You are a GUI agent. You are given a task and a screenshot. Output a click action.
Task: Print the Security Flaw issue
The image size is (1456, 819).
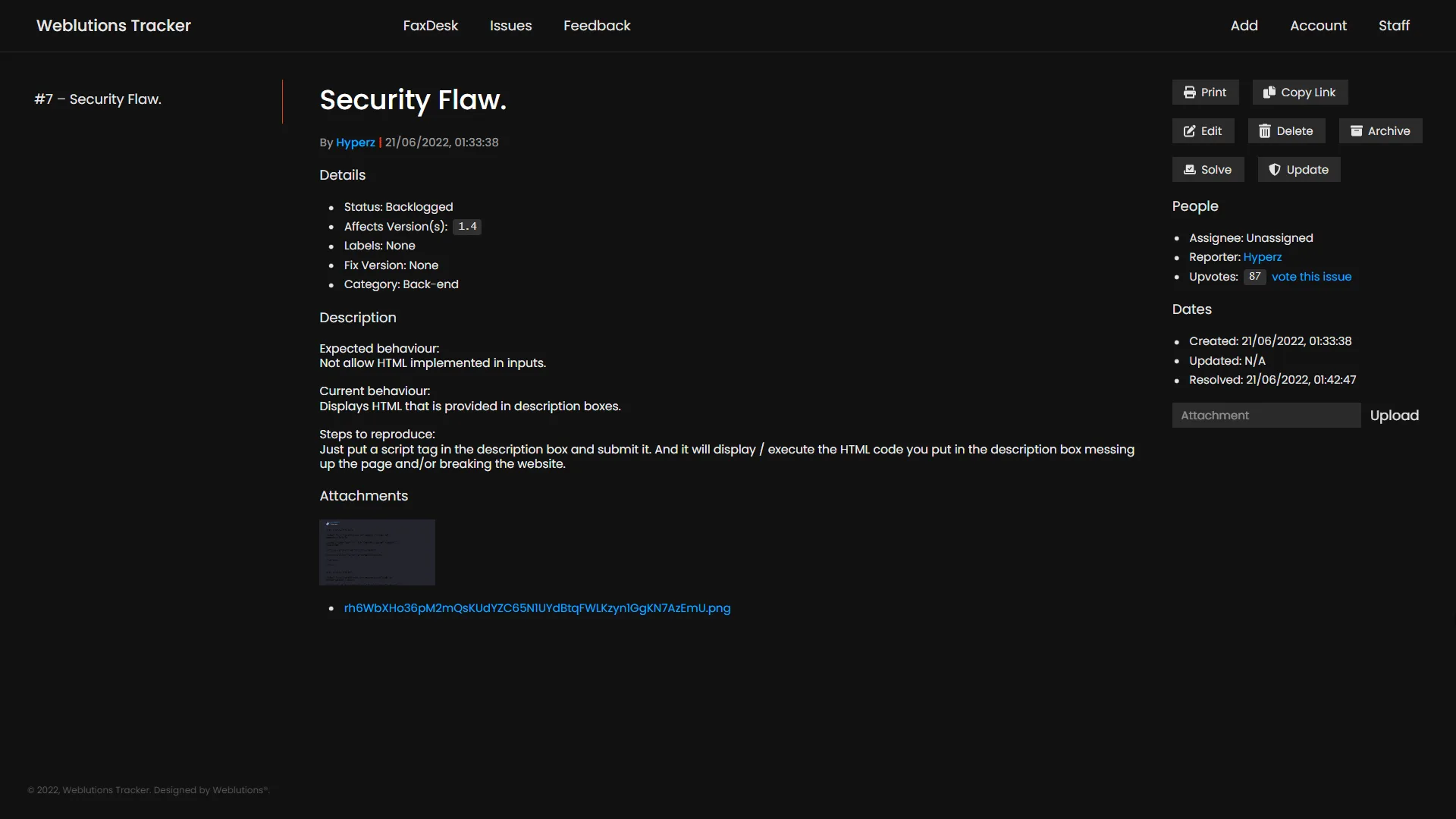[x=1205, y=92]
